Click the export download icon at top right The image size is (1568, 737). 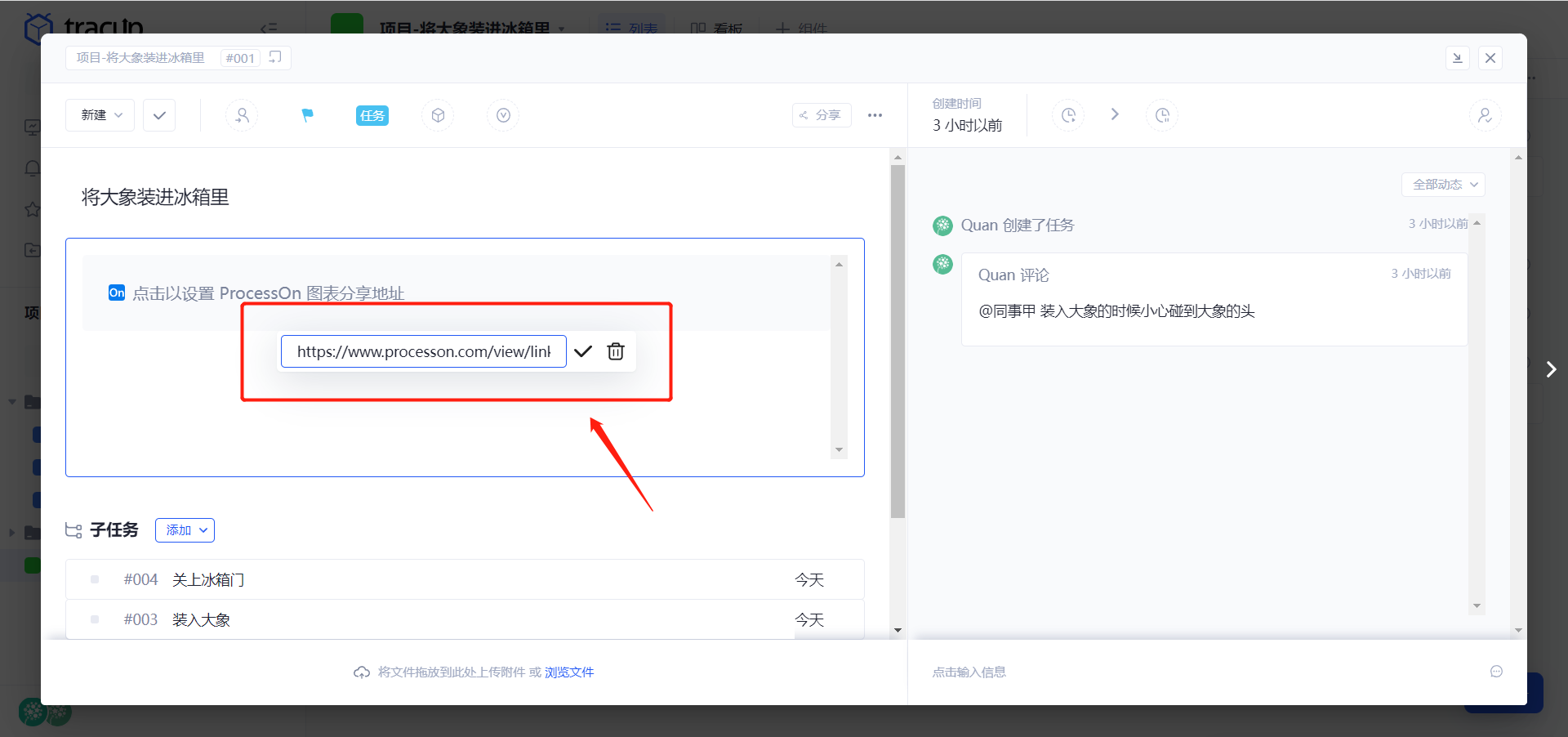pos(1458,58)
